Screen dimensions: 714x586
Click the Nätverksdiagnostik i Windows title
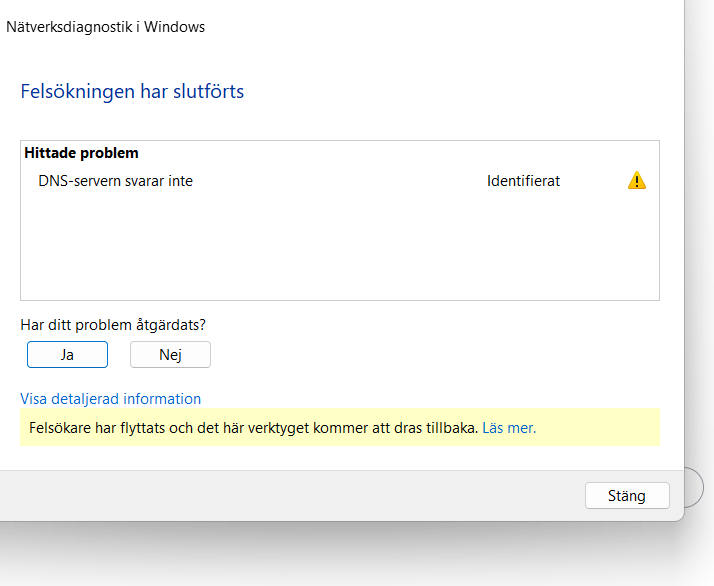coord(106,27)
